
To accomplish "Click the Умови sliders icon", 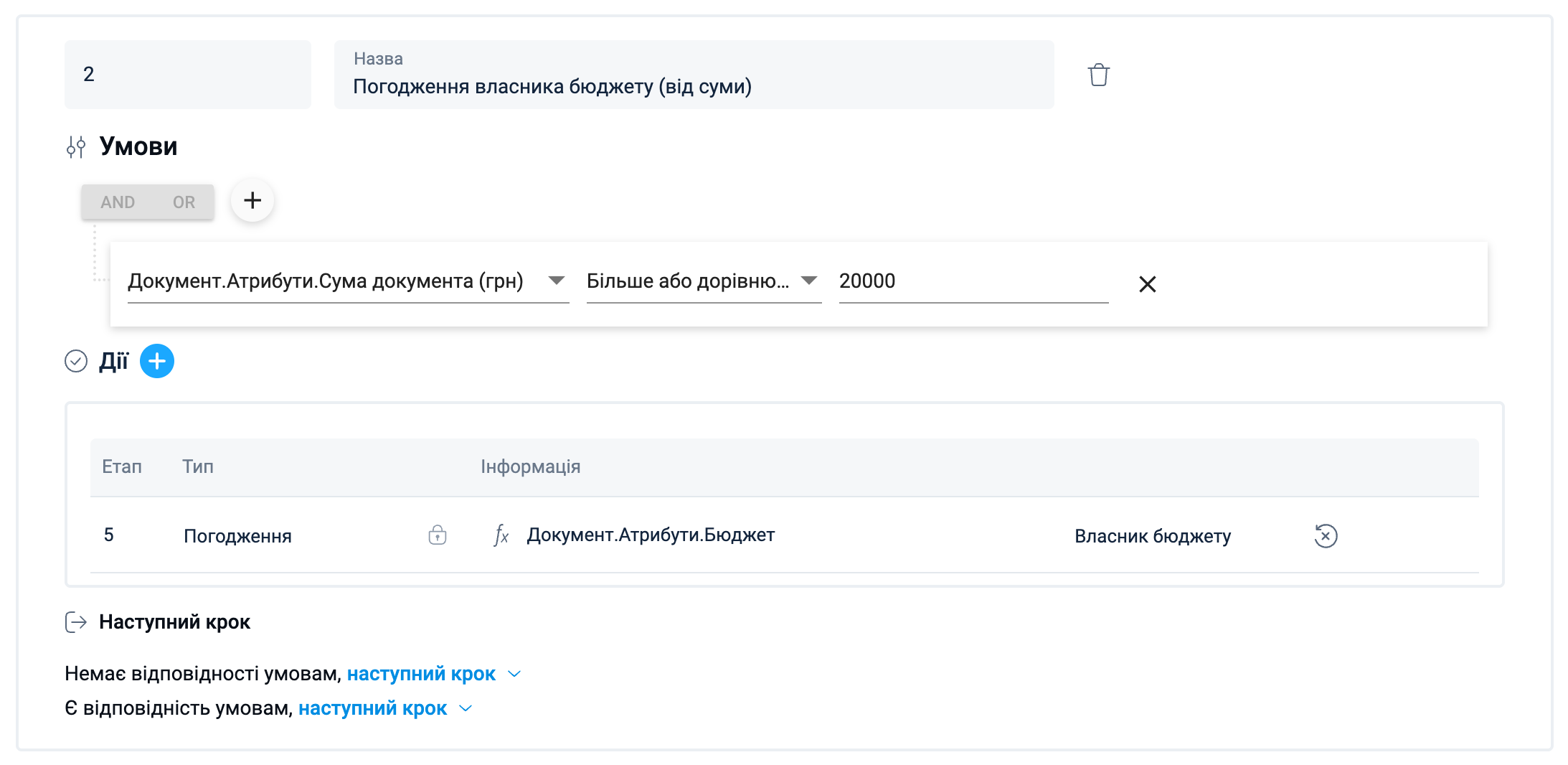I will (x=76, y=147).
